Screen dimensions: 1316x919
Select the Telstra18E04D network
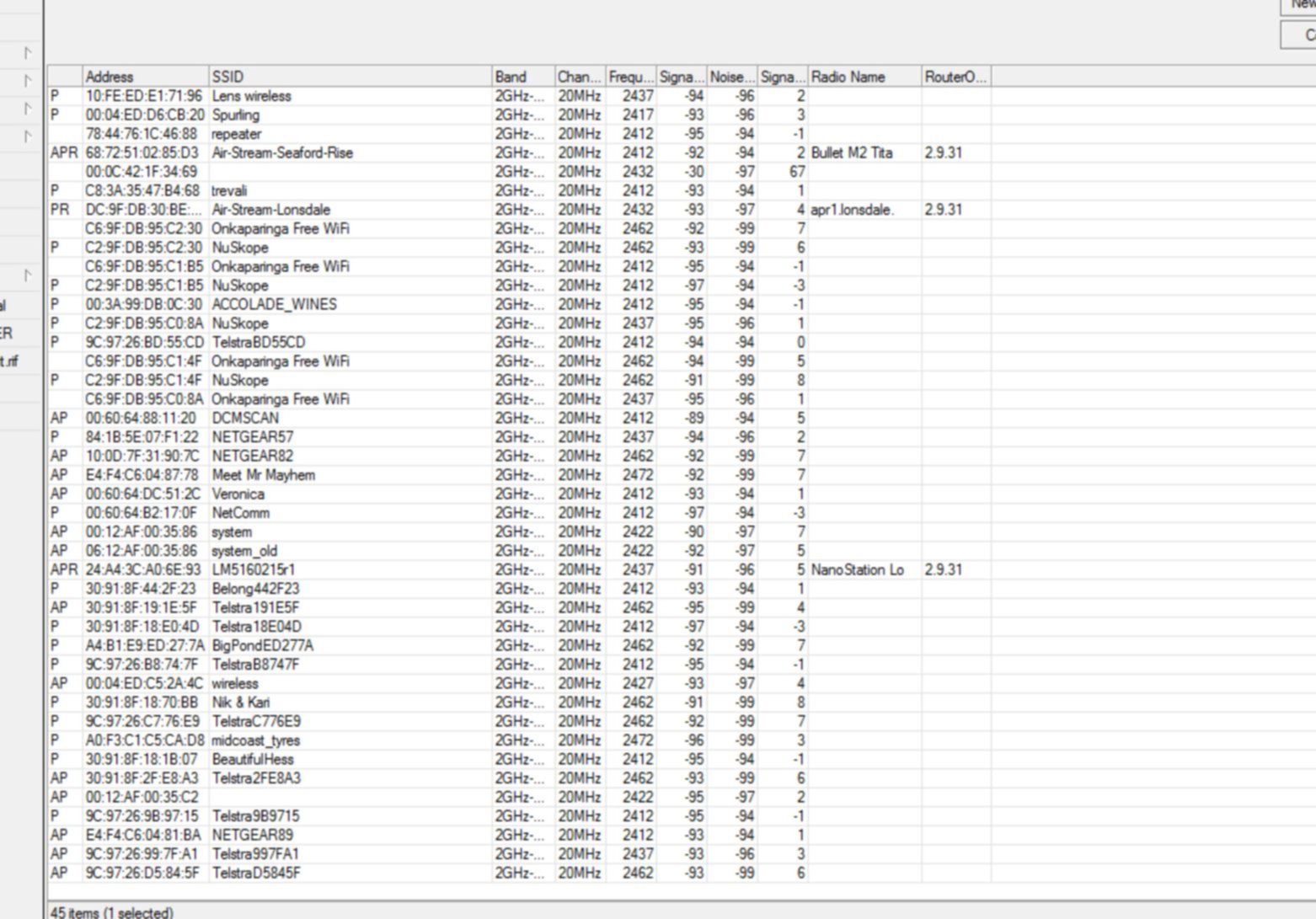pos(256,627)
